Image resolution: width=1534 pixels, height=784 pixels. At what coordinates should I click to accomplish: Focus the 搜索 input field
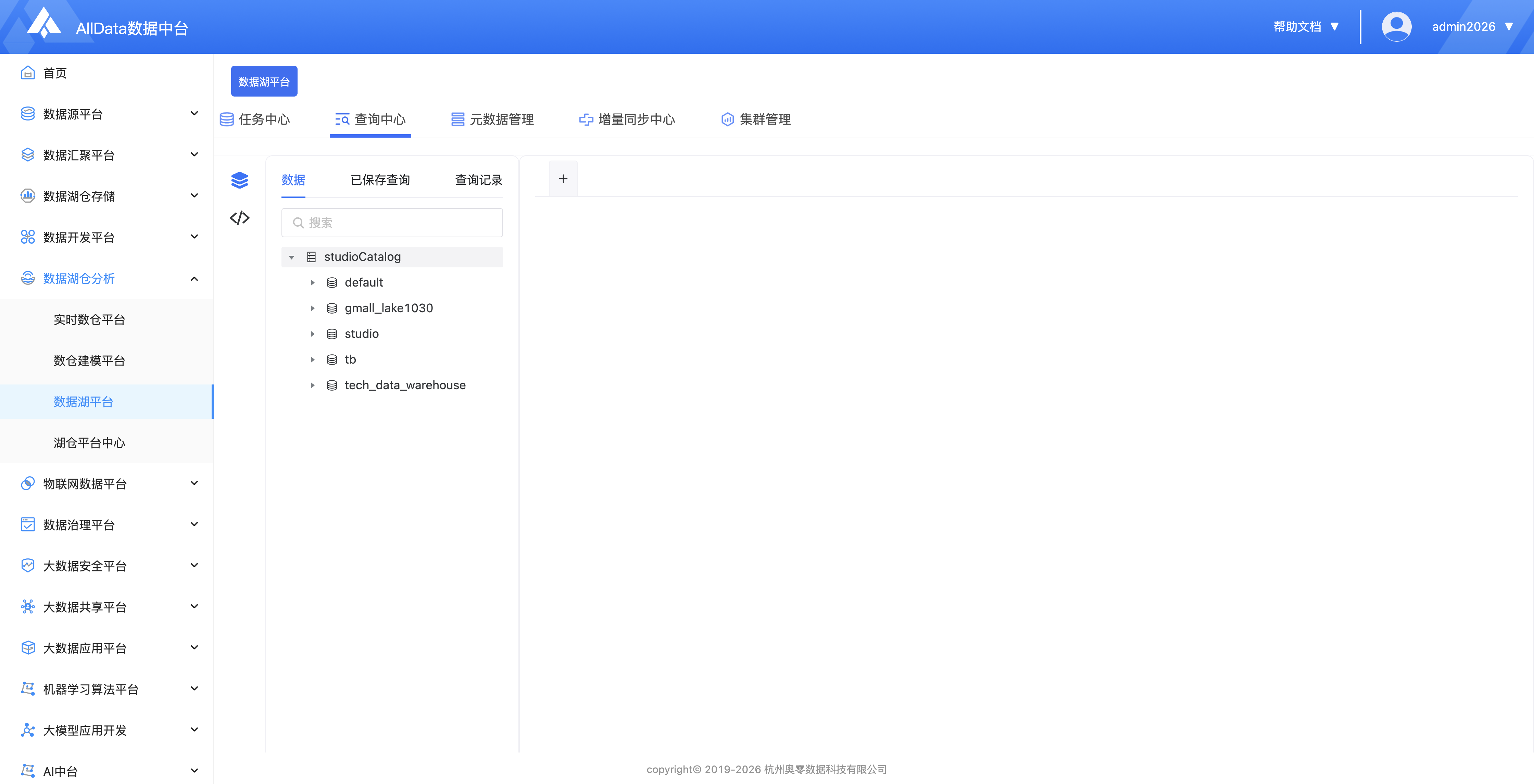[x=392, y=223]
